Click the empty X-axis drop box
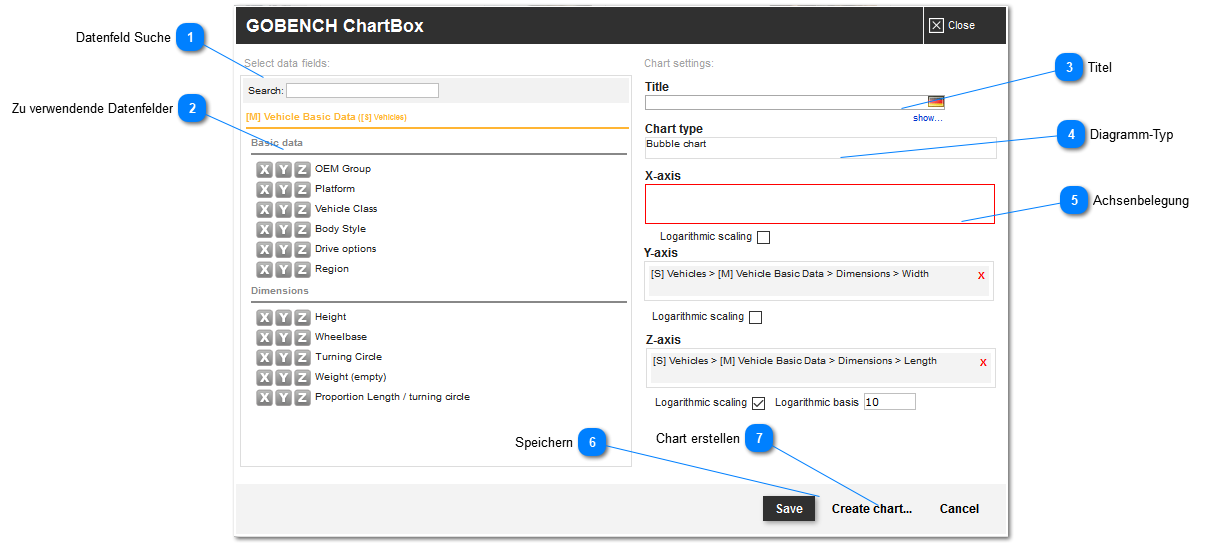The height and width of the screenshot is (546, 1205). coord(820,204)
